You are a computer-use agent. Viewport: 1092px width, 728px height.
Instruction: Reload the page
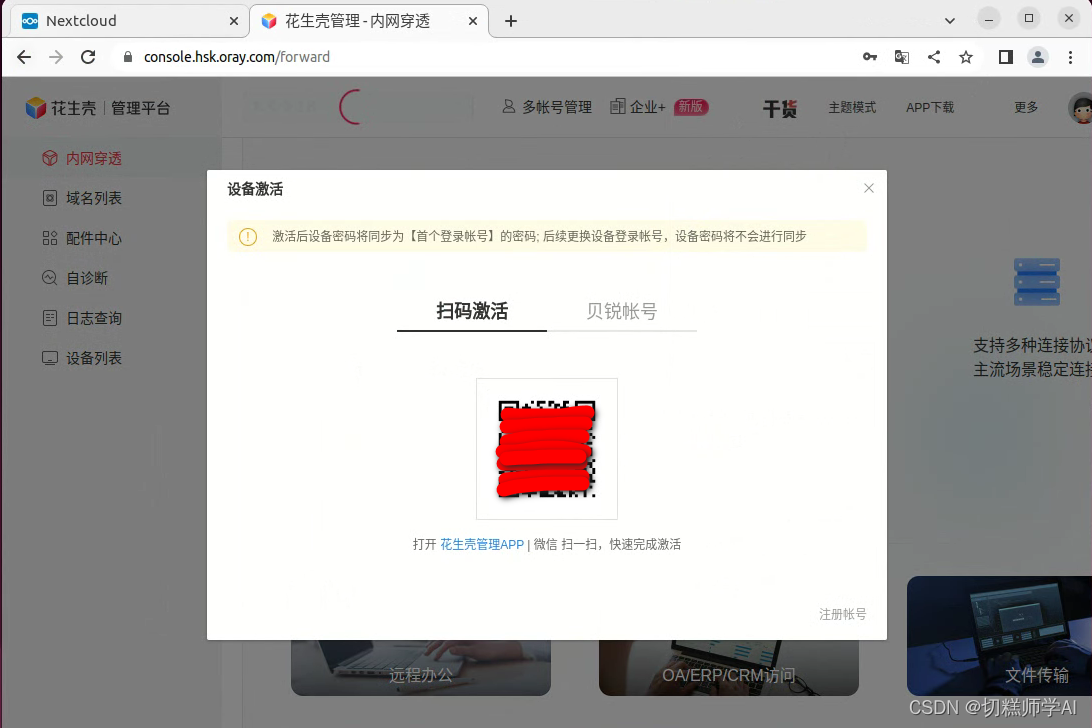point(88,57)
